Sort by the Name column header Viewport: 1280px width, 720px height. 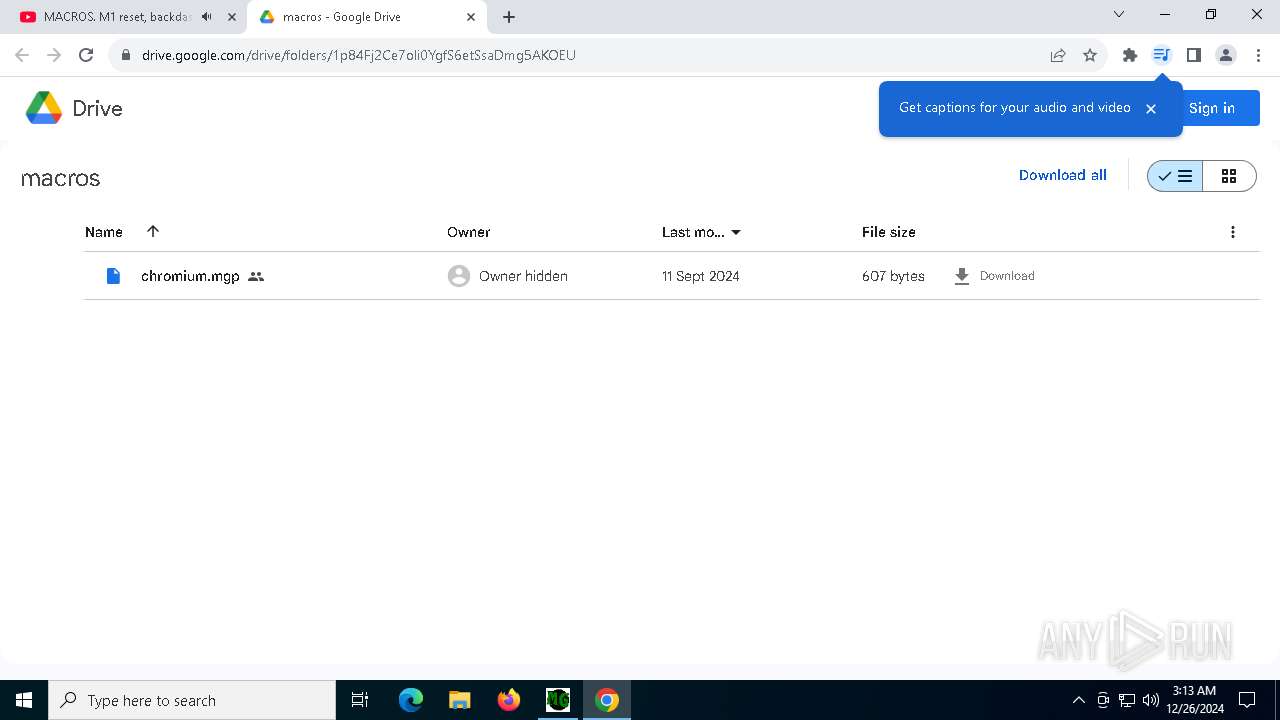click(104, 232)
